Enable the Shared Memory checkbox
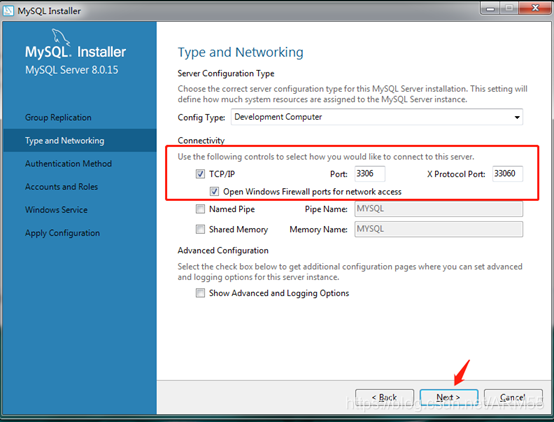554x422 pixels. pos(200,229)
